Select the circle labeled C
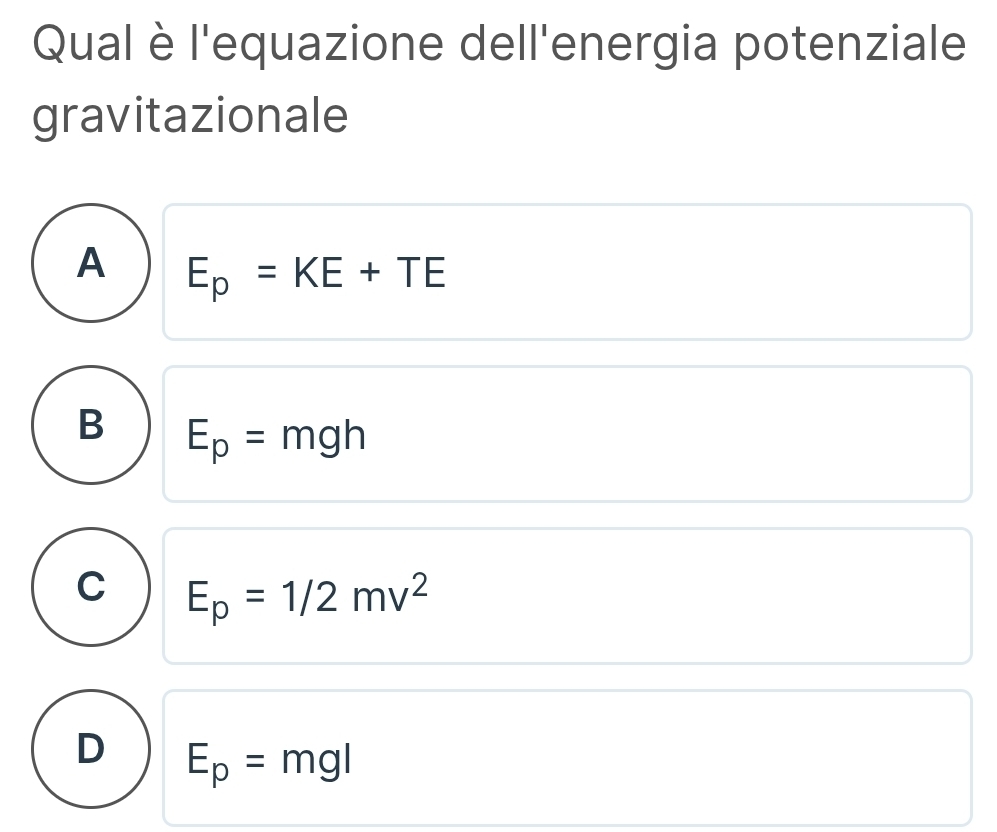The width and height of the screenshot is (997, 832). coord(90,587)
